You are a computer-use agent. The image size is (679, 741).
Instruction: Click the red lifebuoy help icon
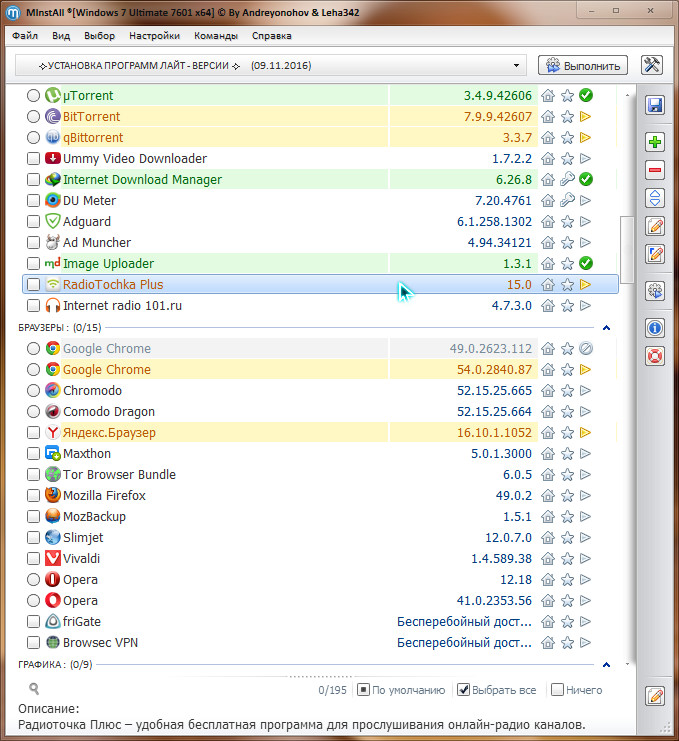click(654, 356)
